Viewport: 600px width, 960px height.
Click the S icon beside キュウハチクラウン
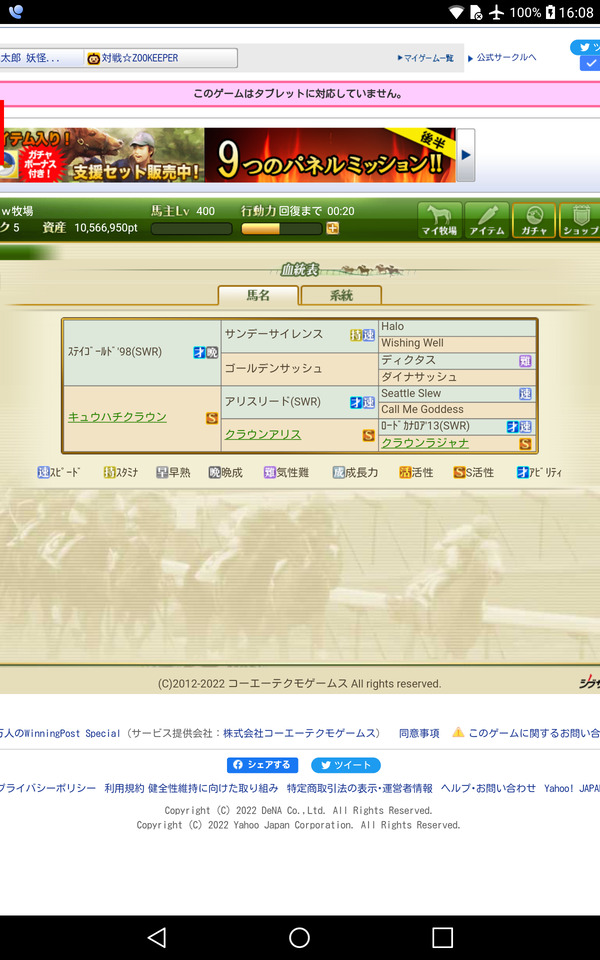pos(212,418)
